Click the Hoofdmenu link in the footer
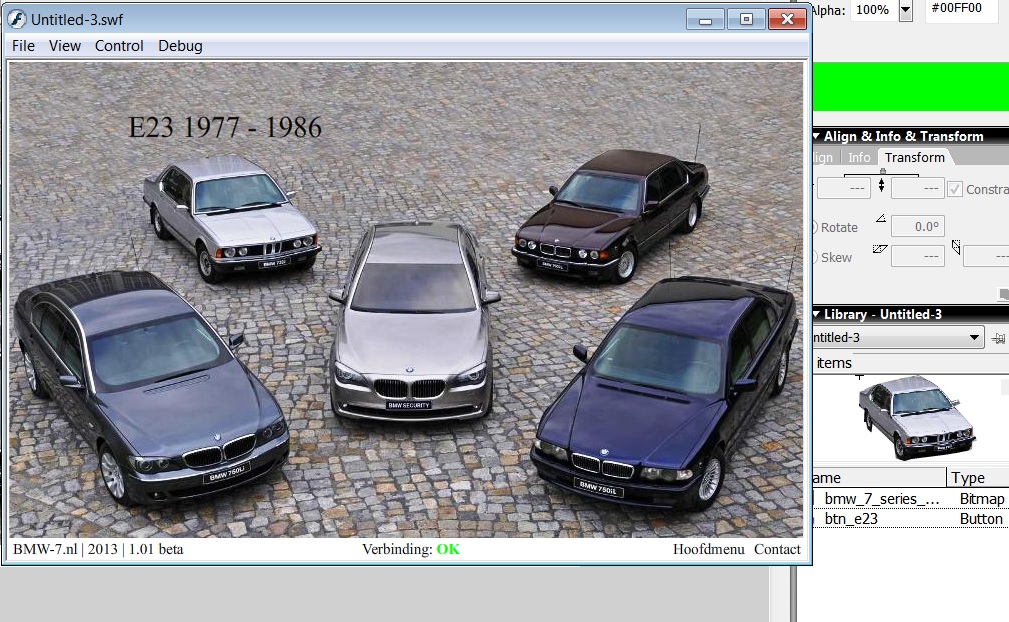The height and width of the screenshot is (622, 1009). click(x=708, y=549)
